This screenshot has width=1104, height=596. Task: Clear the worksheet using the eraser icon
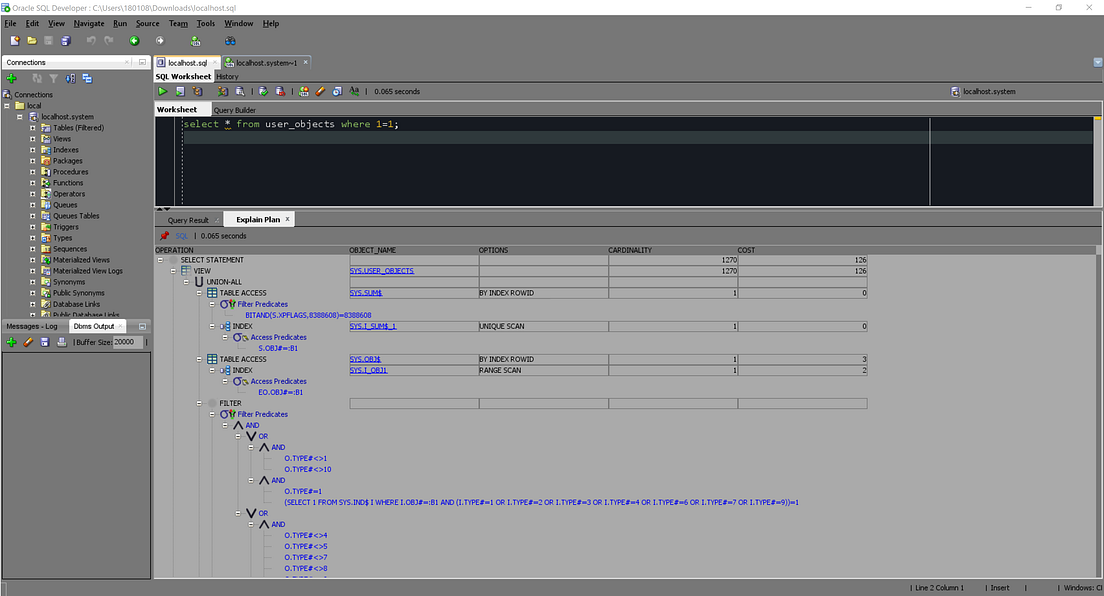pyautogui.click(x=321, y=91)
